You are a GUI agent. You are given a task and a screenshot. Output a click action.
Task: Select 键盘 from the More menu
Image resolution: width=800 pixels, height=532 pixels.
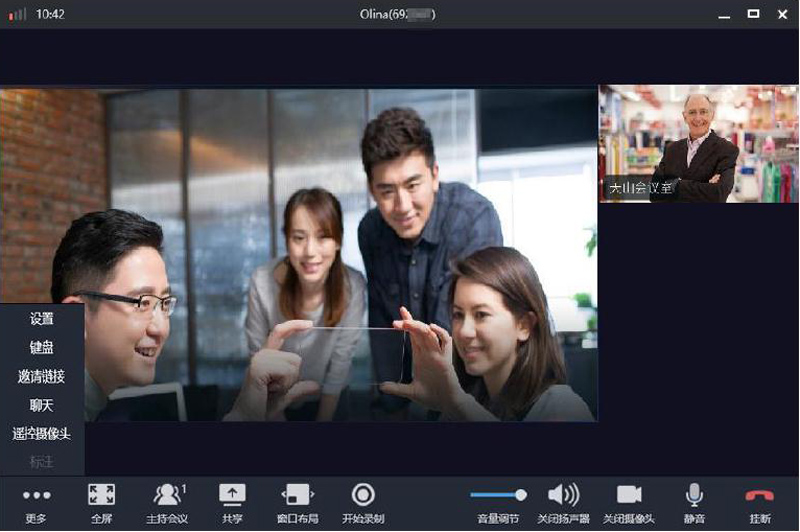(x=41, y=347)
